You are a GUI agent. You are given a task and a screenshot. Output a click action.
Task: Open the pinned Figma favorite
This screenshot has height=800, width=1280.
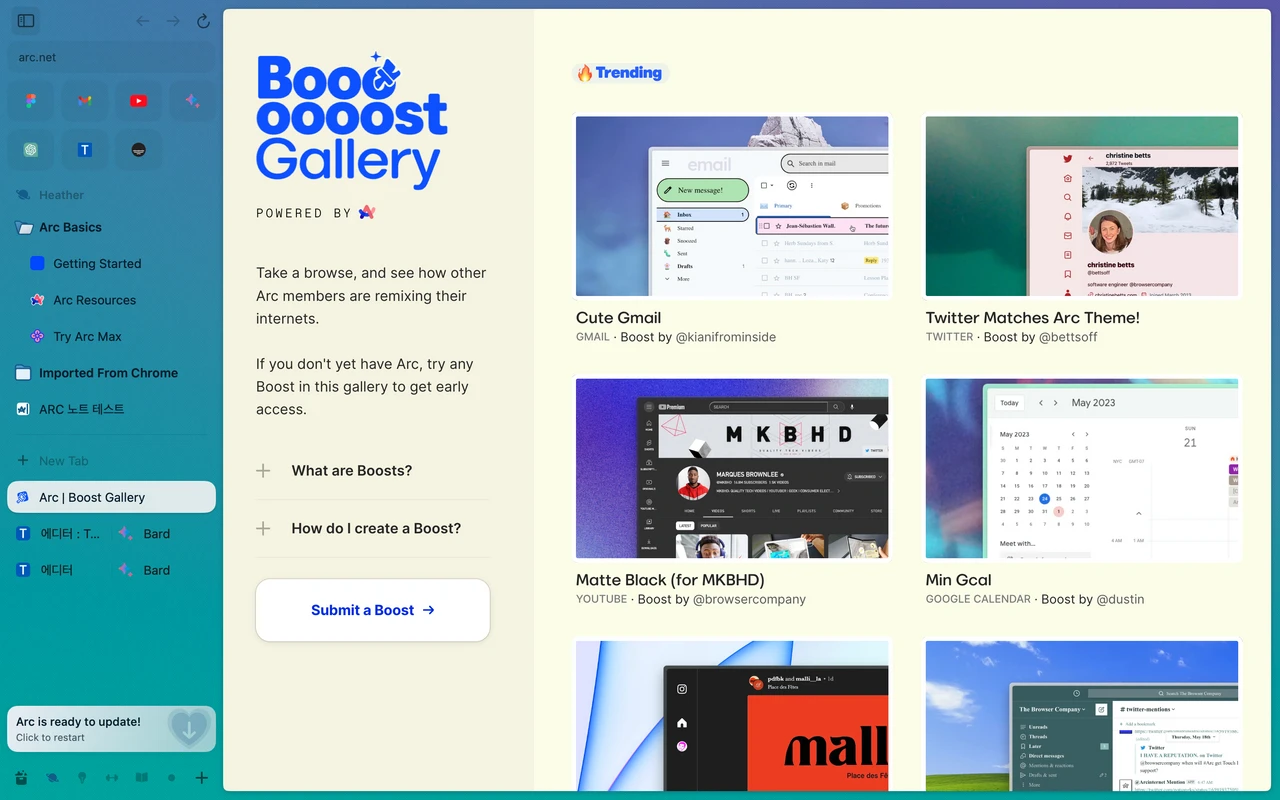point(32,101)
